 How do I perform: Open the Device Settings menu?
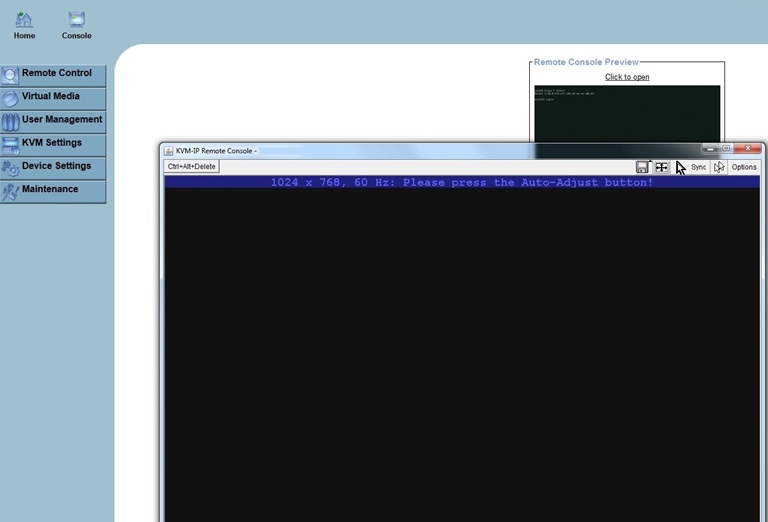coord(54,166)
